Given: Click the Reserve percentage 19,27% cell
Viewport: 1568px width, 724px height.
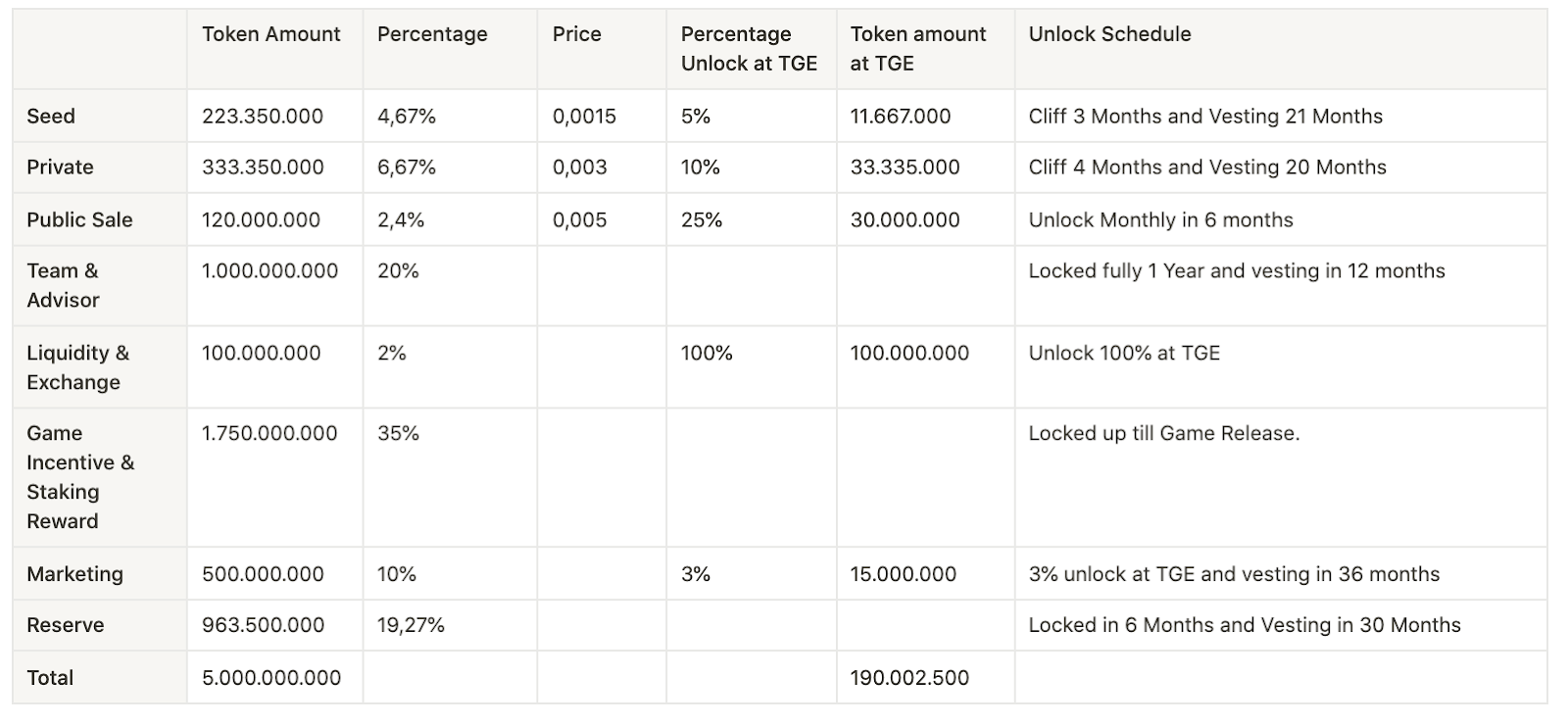Looking at the screenshot, I should (x=411, y=626).
